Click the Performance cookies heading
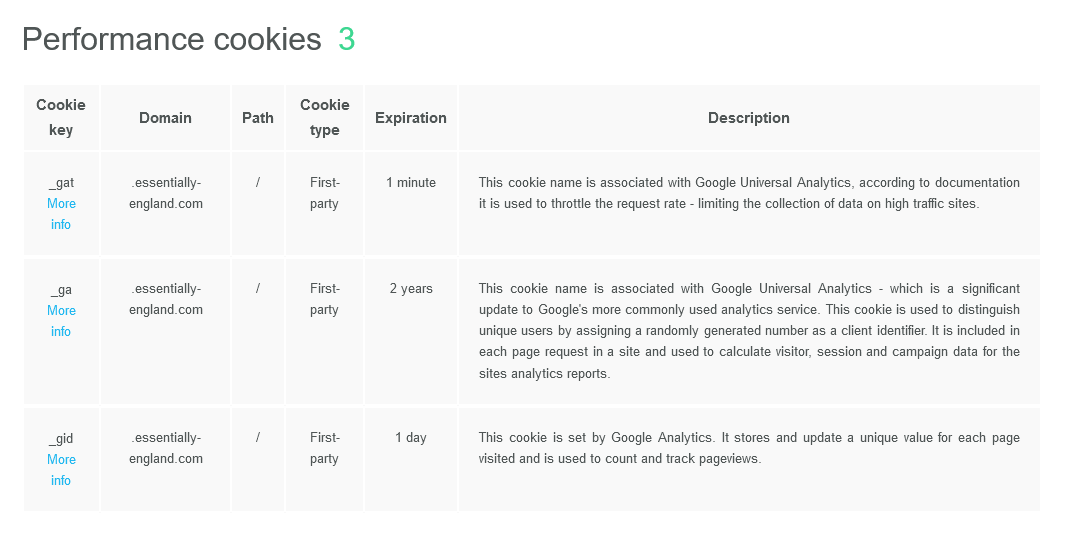 [171, 39]
